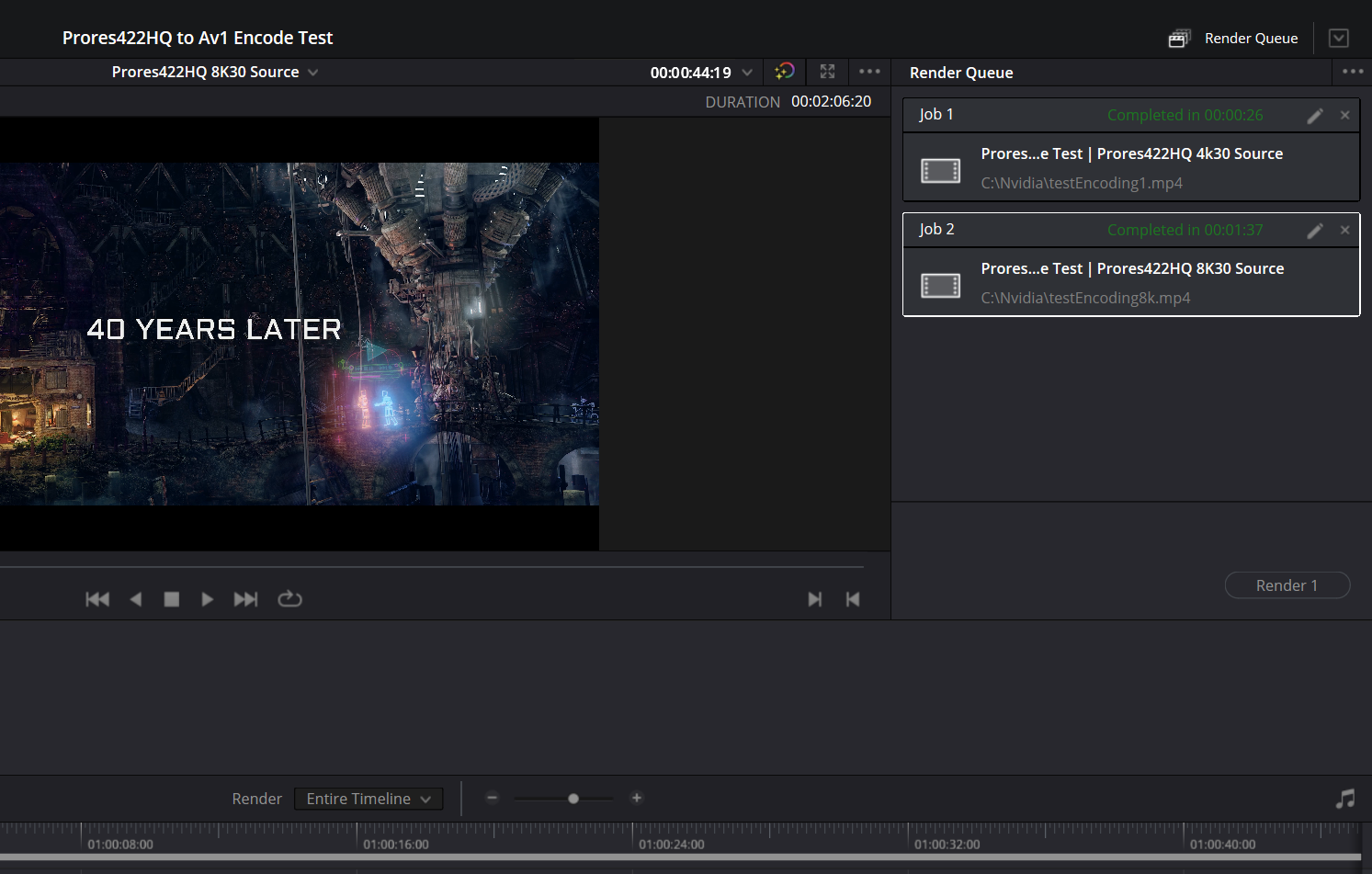Click the Render 1 button
The width and height of the screenshot is (1372, 874).
1287,585
